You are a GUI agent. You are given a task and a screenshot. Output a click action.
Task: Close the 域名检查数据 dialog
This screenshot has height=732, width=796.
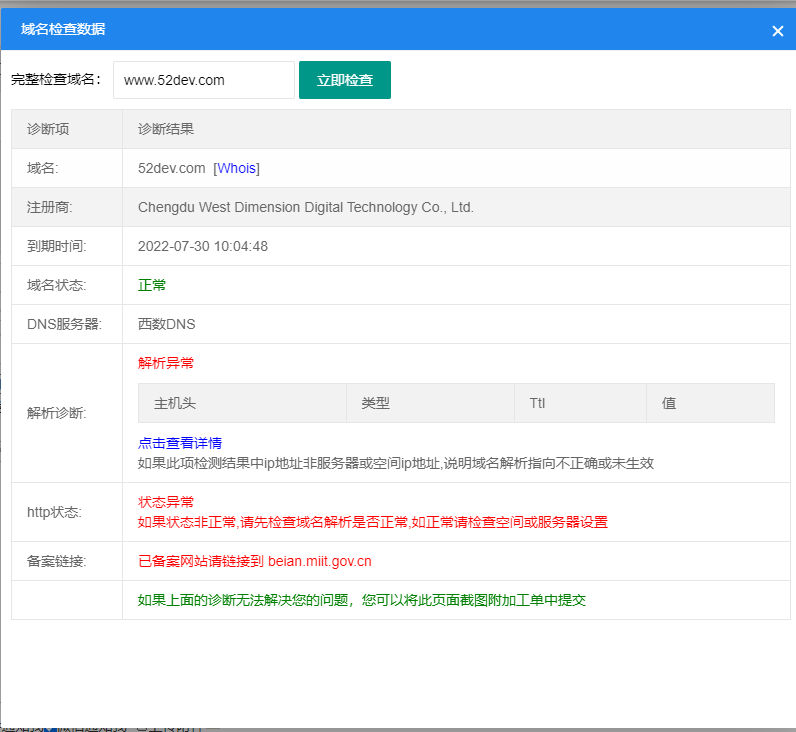pos(777,31)
